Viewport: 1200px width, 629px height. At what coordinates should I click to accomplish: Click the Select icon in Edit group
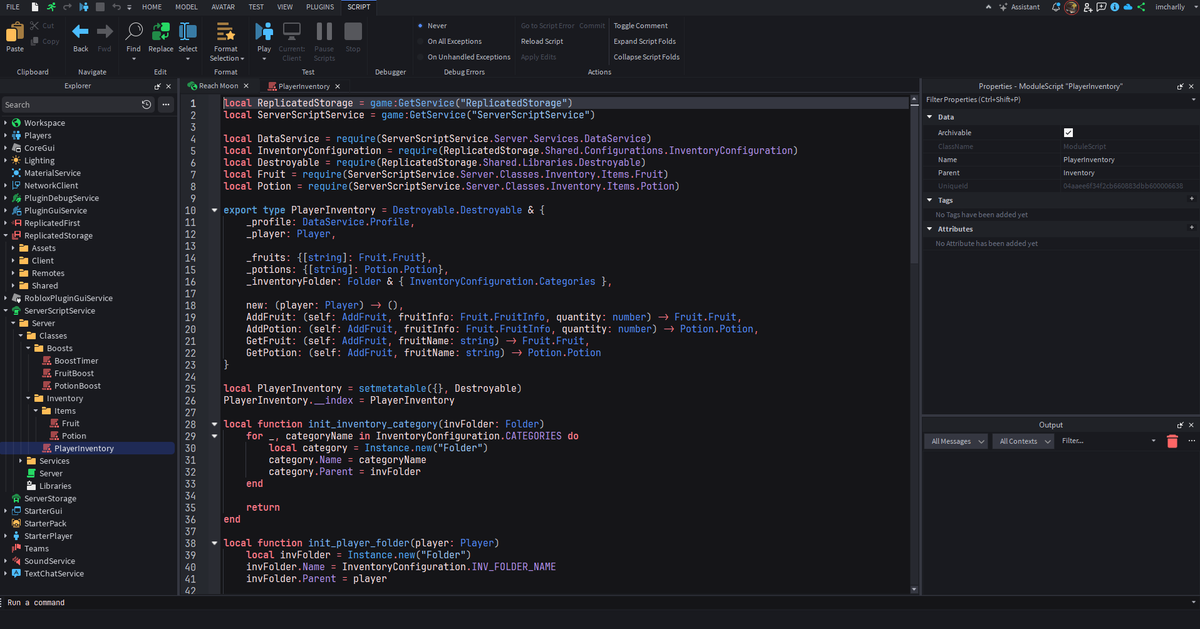188,32
